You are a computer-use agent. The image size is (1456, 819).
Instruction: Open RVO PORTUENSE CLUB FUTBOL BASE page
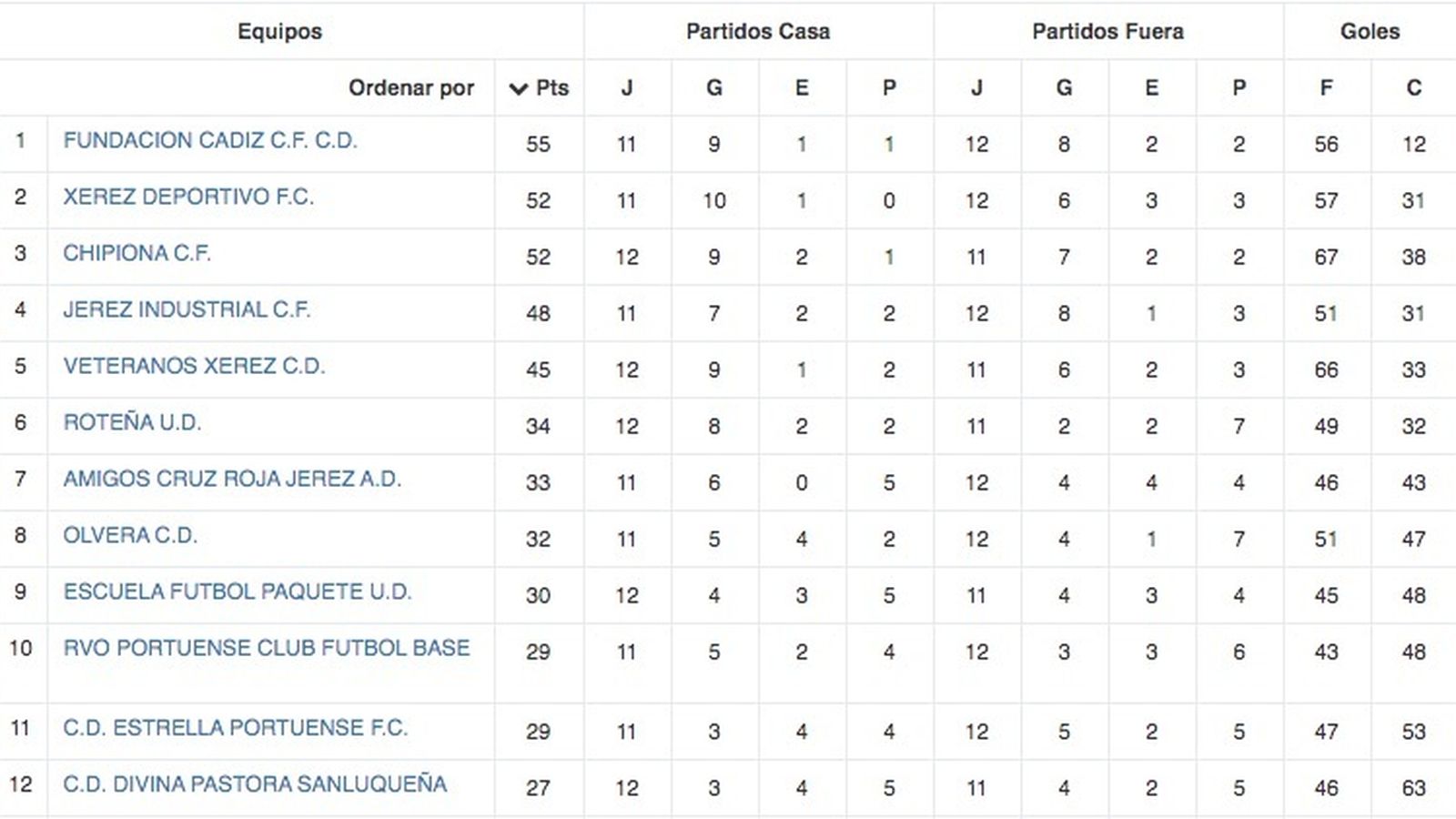(267, 650)
